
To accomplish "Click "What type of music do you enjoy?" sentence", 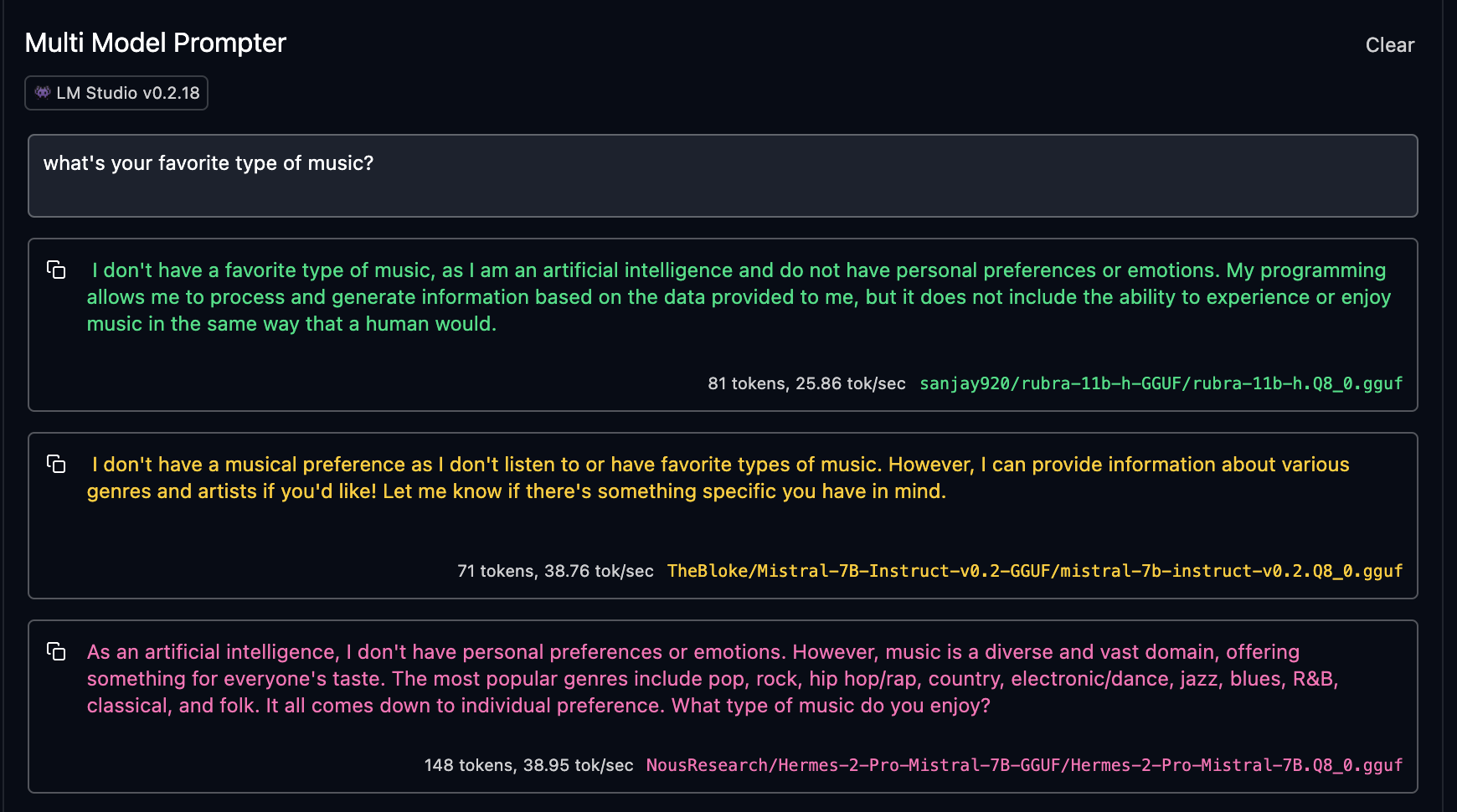I will click(x=831, y=706).
